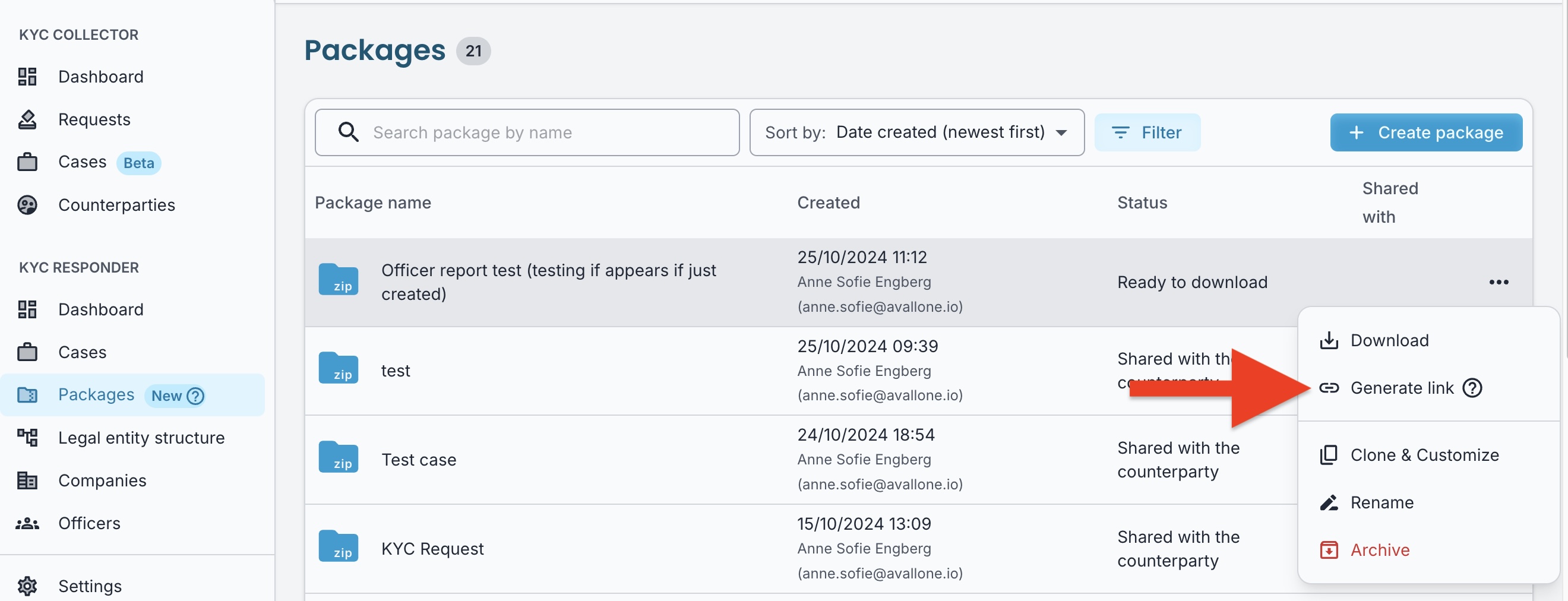The image size is (1568, 601).
Task: Click created date '24/10/2024 18:54'
Action: pyautogui.click(x=865, y=435)
